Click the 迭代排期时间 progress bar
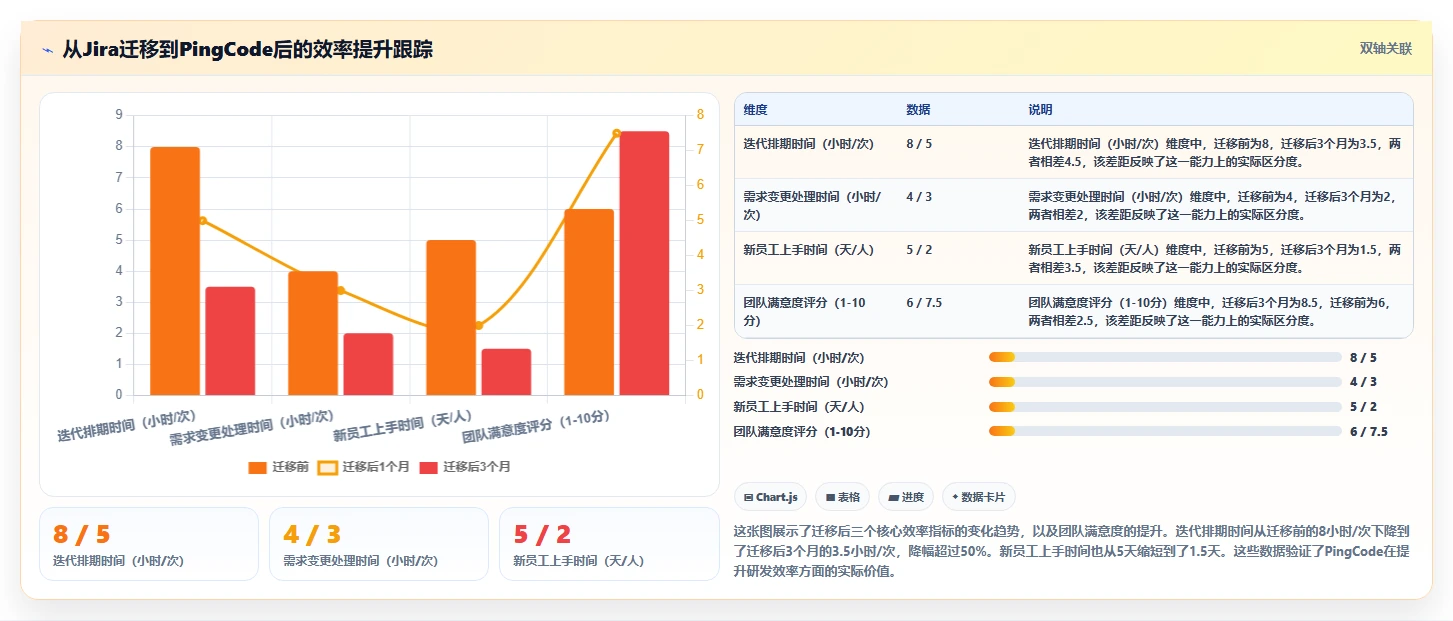Screen dimensions: 1453x621 tap(1165, 357)
